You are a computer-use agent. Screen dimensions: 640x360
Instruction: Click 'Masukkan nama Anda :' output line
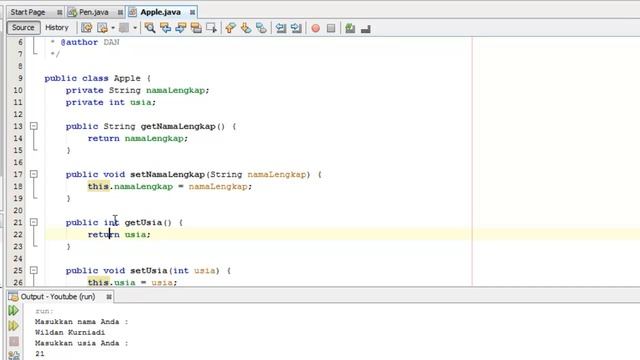[x=82, y=322]
